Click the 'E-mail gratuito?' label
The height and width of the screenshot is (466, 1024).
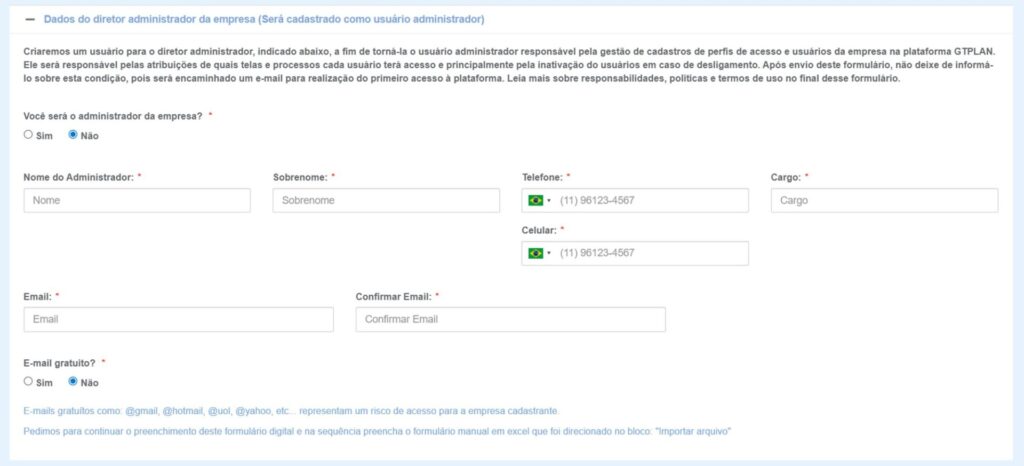coord(59,362)
